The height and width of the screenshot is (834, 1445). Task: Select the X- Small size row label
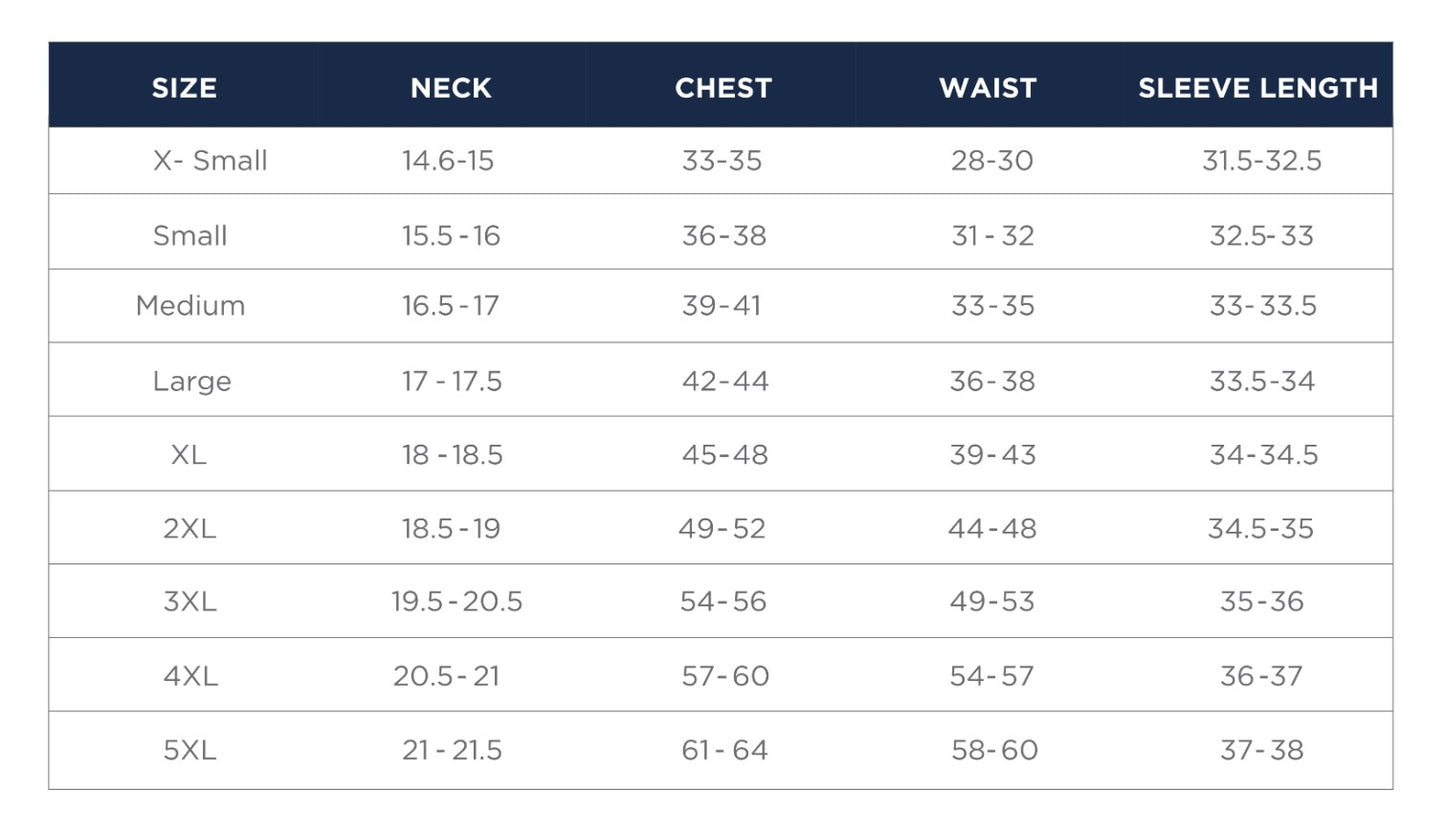tap(210, 161)
